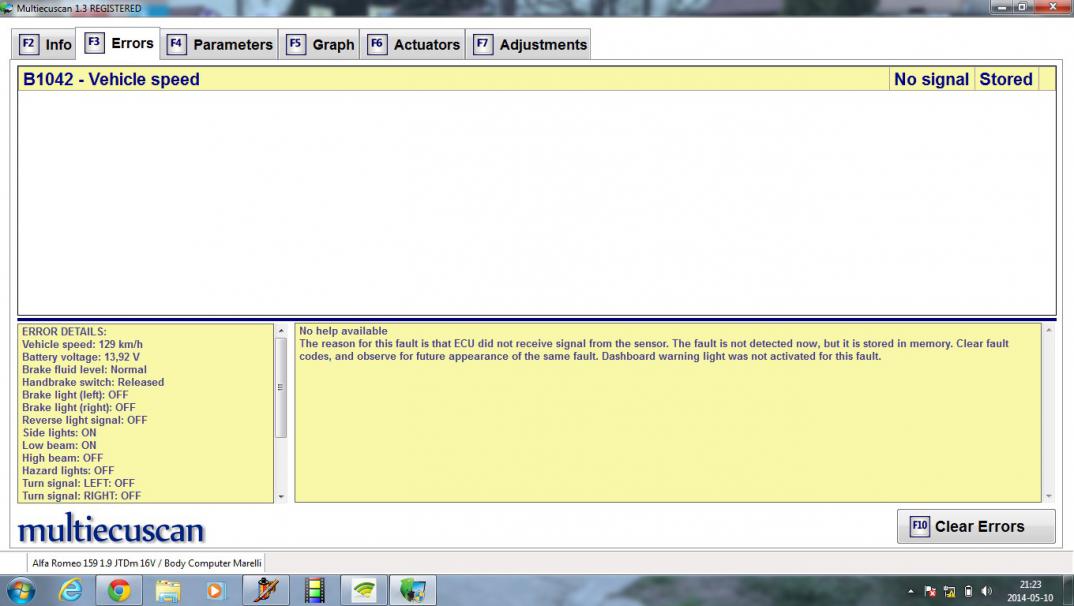Screen dimensions: 1074x606
Task: Click 'Reverse light signal: OFF' line
Action: pyautogui.click(x=85, y=420)
